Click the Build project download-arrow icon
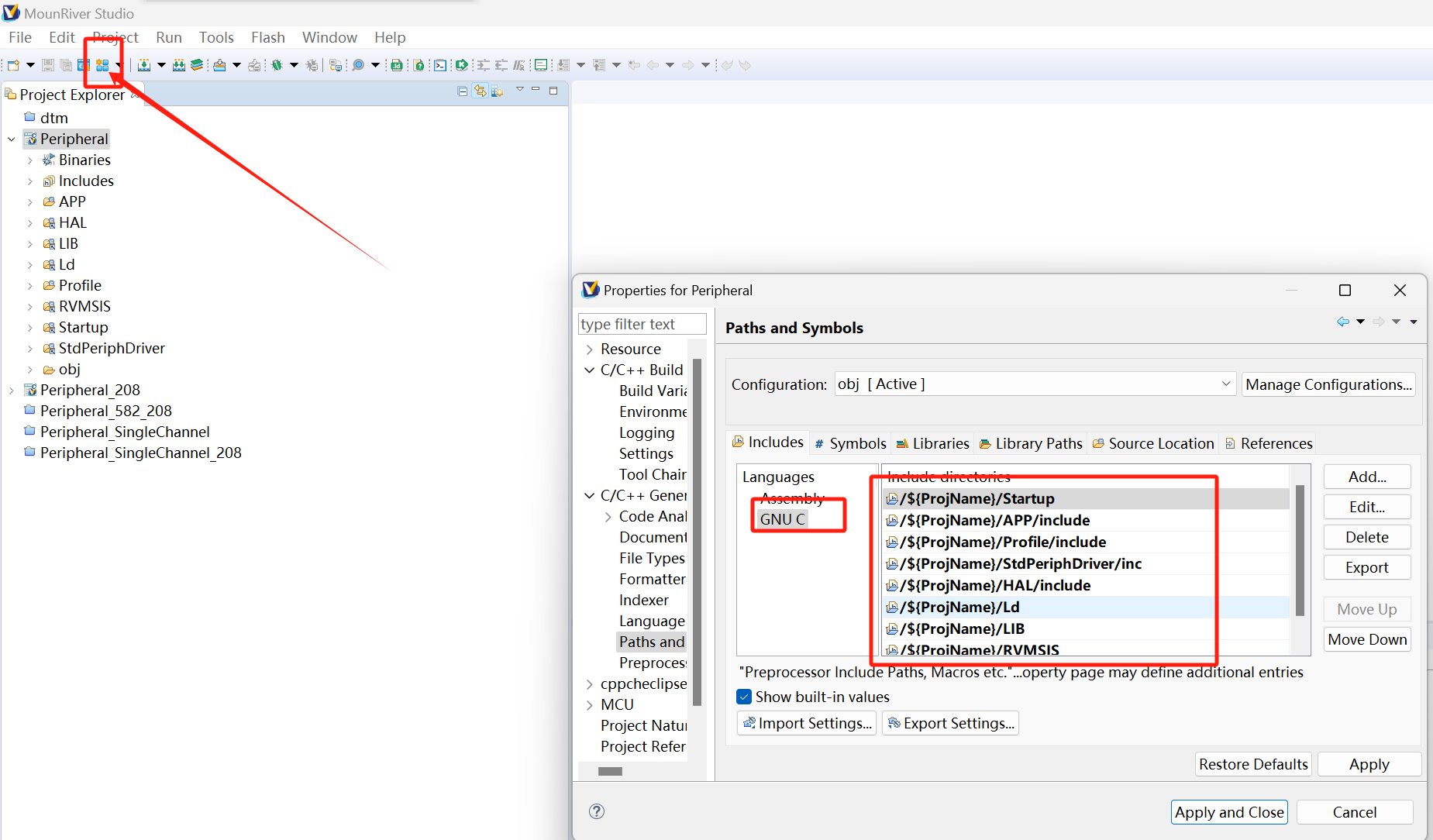1433x840 pixels. [144, 65]
